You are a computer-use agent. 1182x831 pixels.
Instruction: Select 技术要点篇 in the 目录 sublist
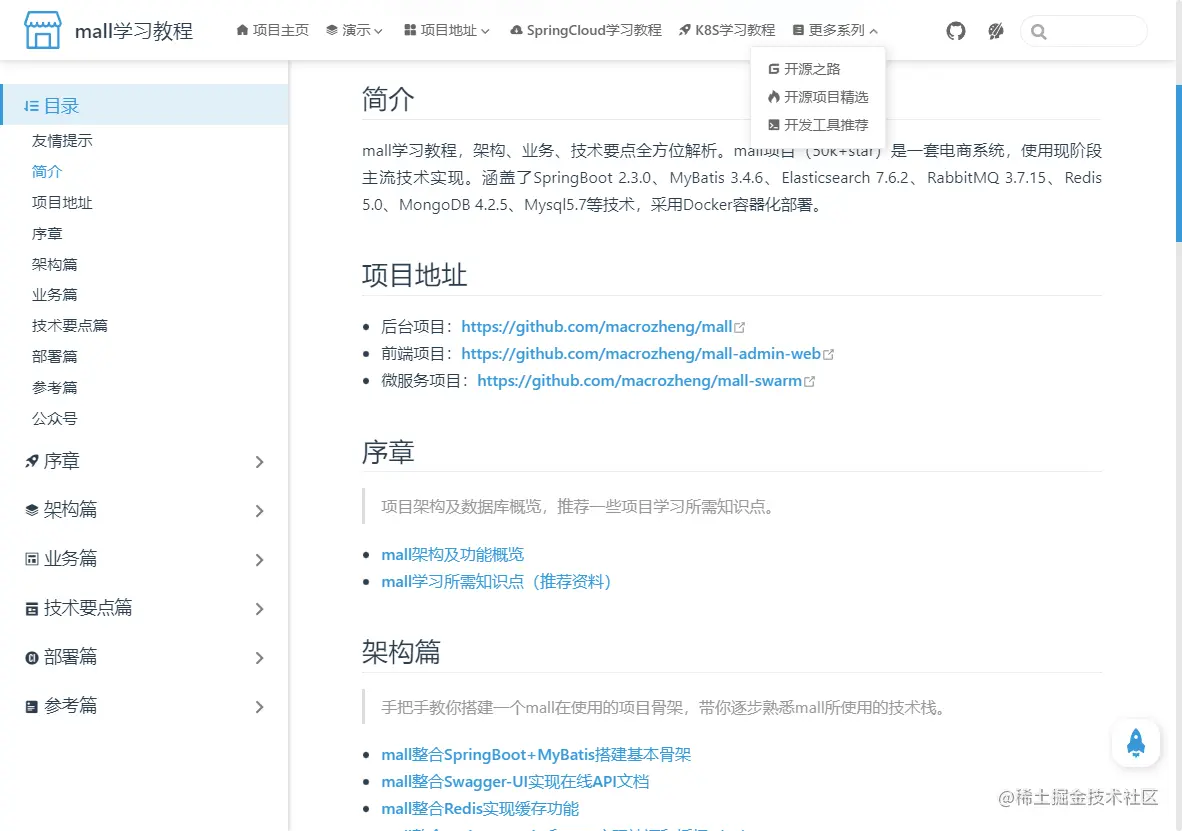[69, 325]
